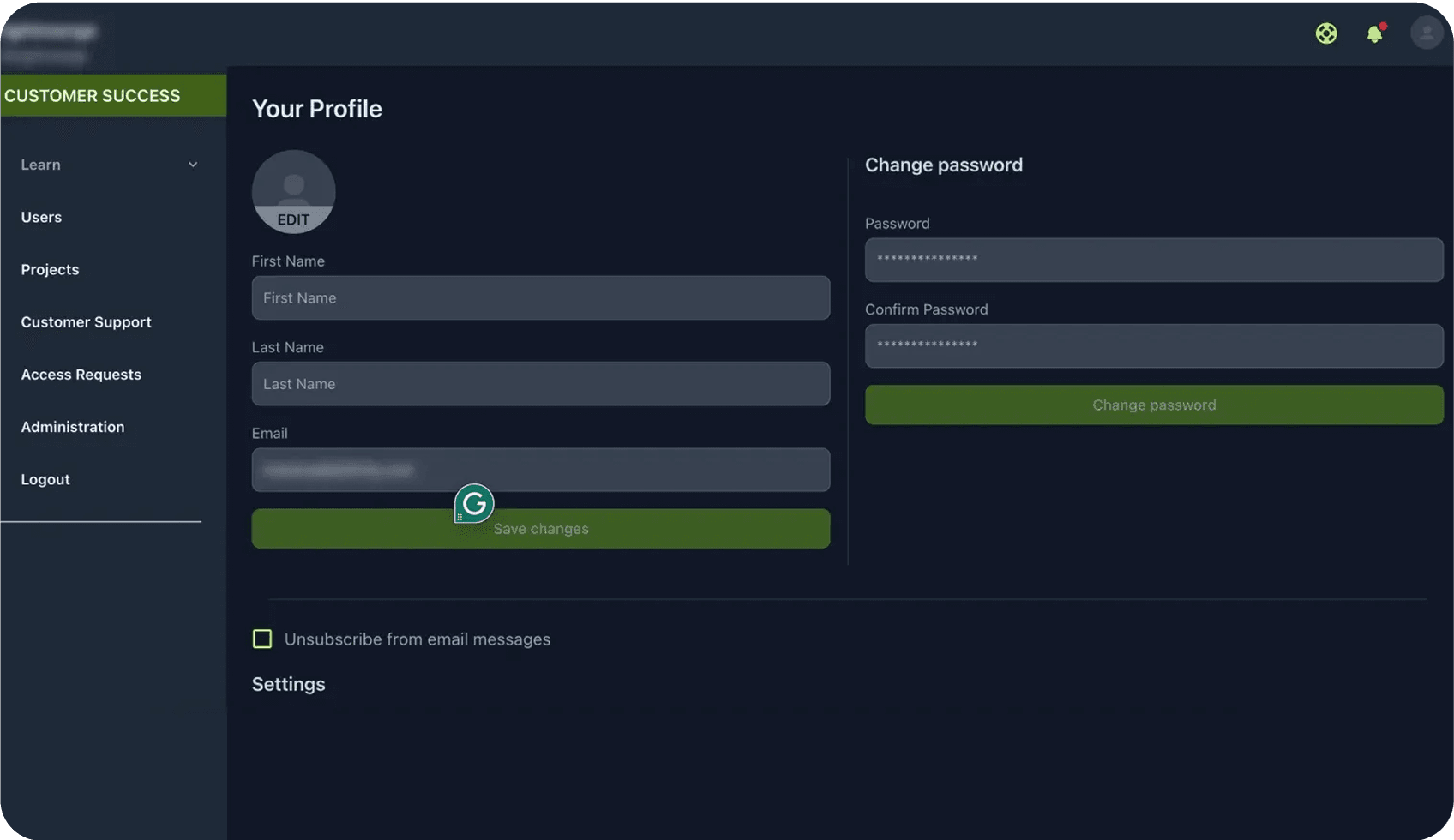This screenshot has height=840, width=1454.
Task: Go to Projects in sidebar
Action: click(50, 269)
